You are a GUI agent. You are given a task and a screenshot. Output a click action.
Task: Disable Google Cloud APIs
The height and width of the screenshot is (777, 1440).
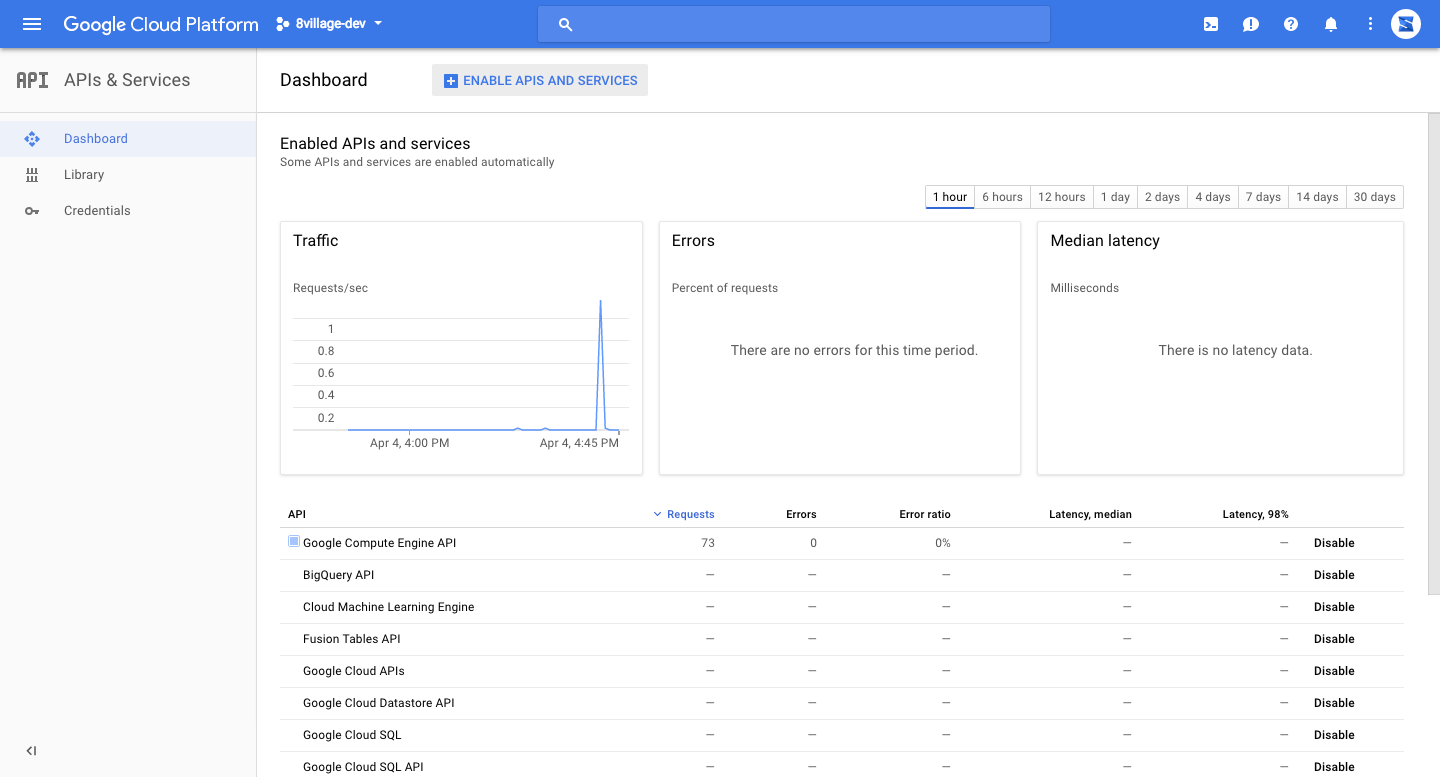[x=1334, y=671]
